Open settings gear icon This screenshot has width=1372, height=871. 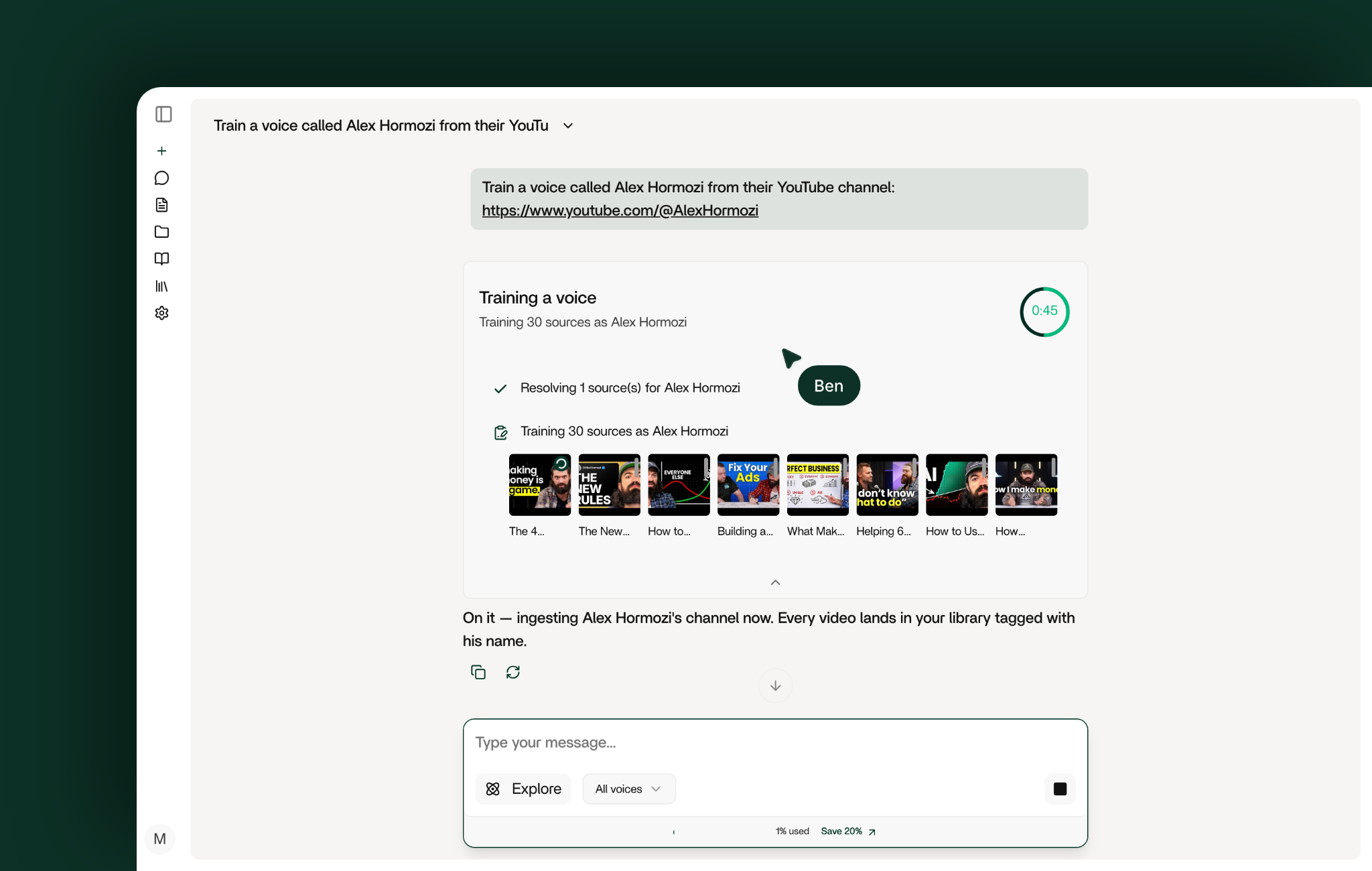[x=161, y=313]
